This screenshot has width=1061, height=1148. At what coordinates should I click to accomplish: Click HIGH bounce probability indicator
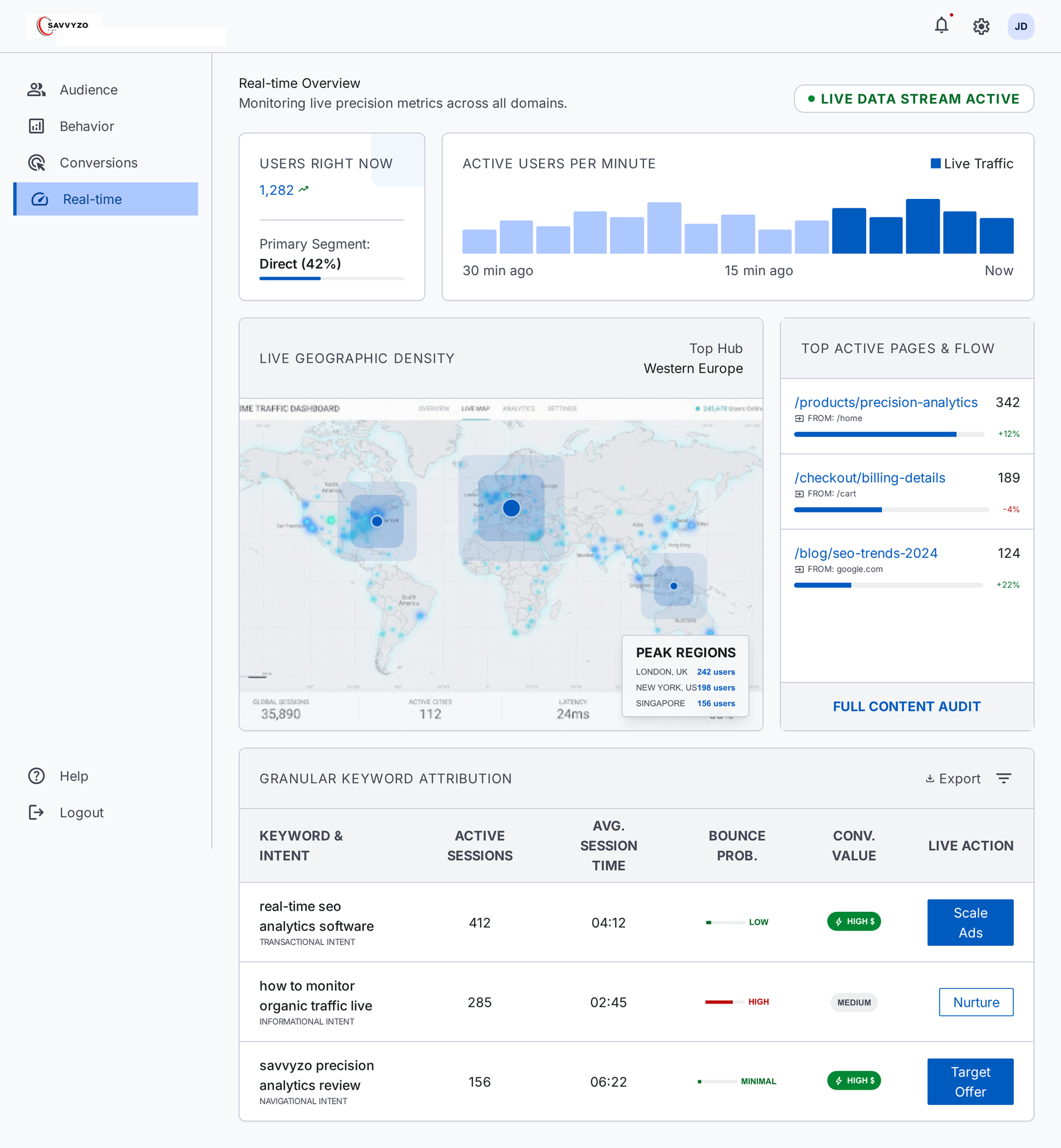pyautogui.click(x=737, y=1002)
